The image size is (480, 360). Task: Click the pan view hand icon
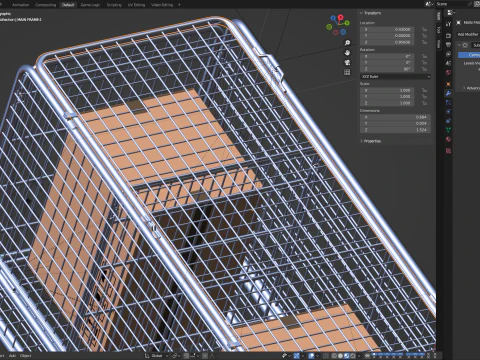pos(347,53)
